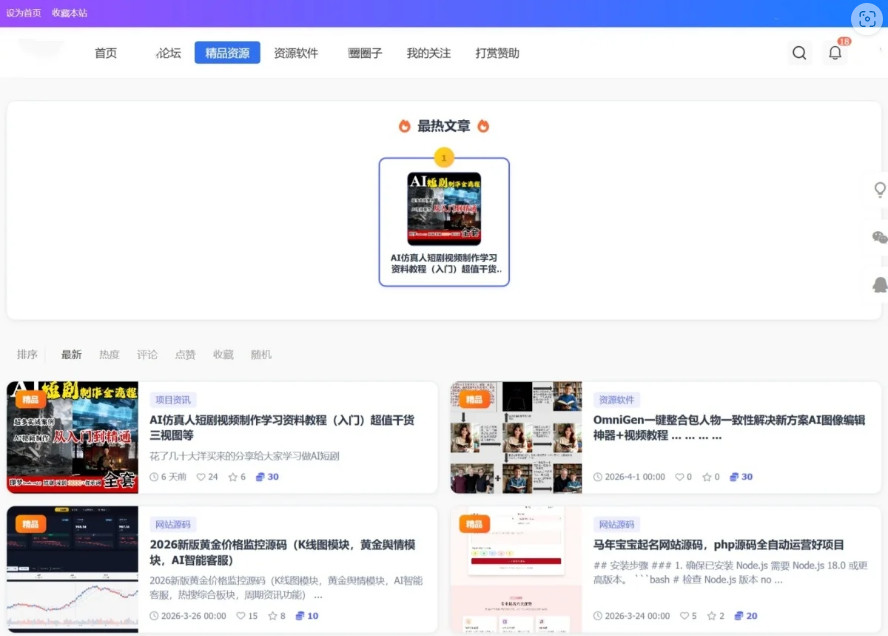Open the 资源软件 navigation item

click(x=296, y=53)
